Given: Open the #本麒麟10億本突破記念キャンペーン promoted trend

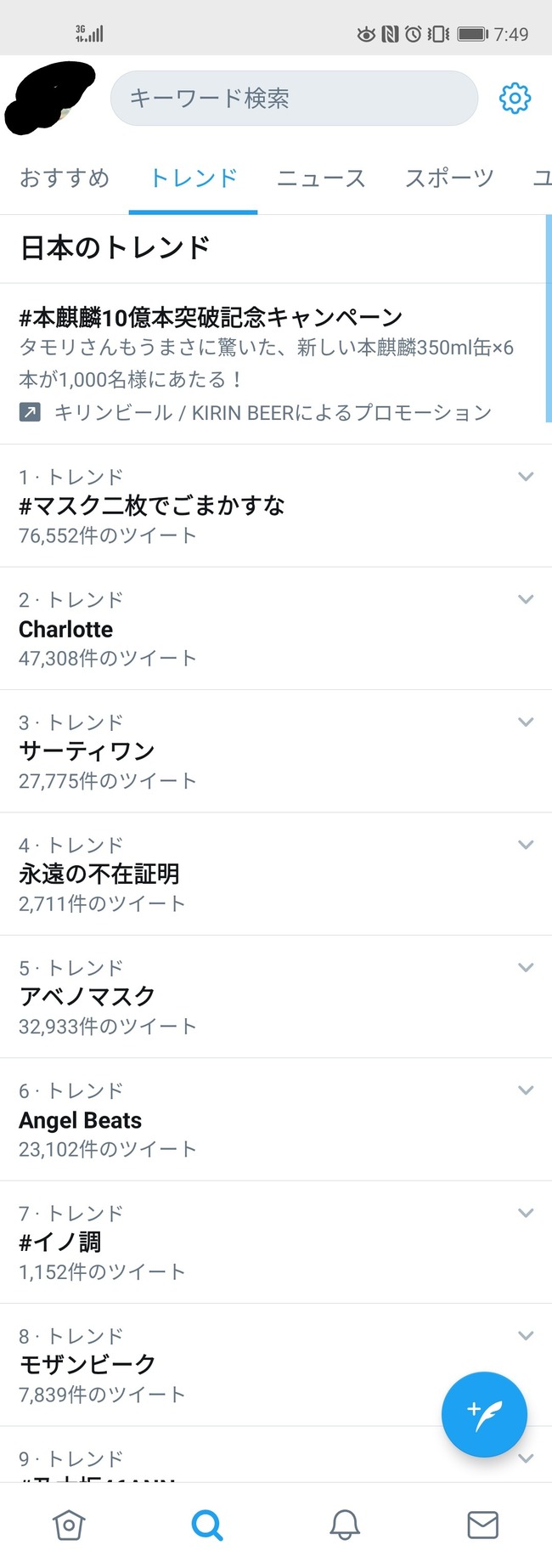Looking at the screenshot, I should pos(276,364).
